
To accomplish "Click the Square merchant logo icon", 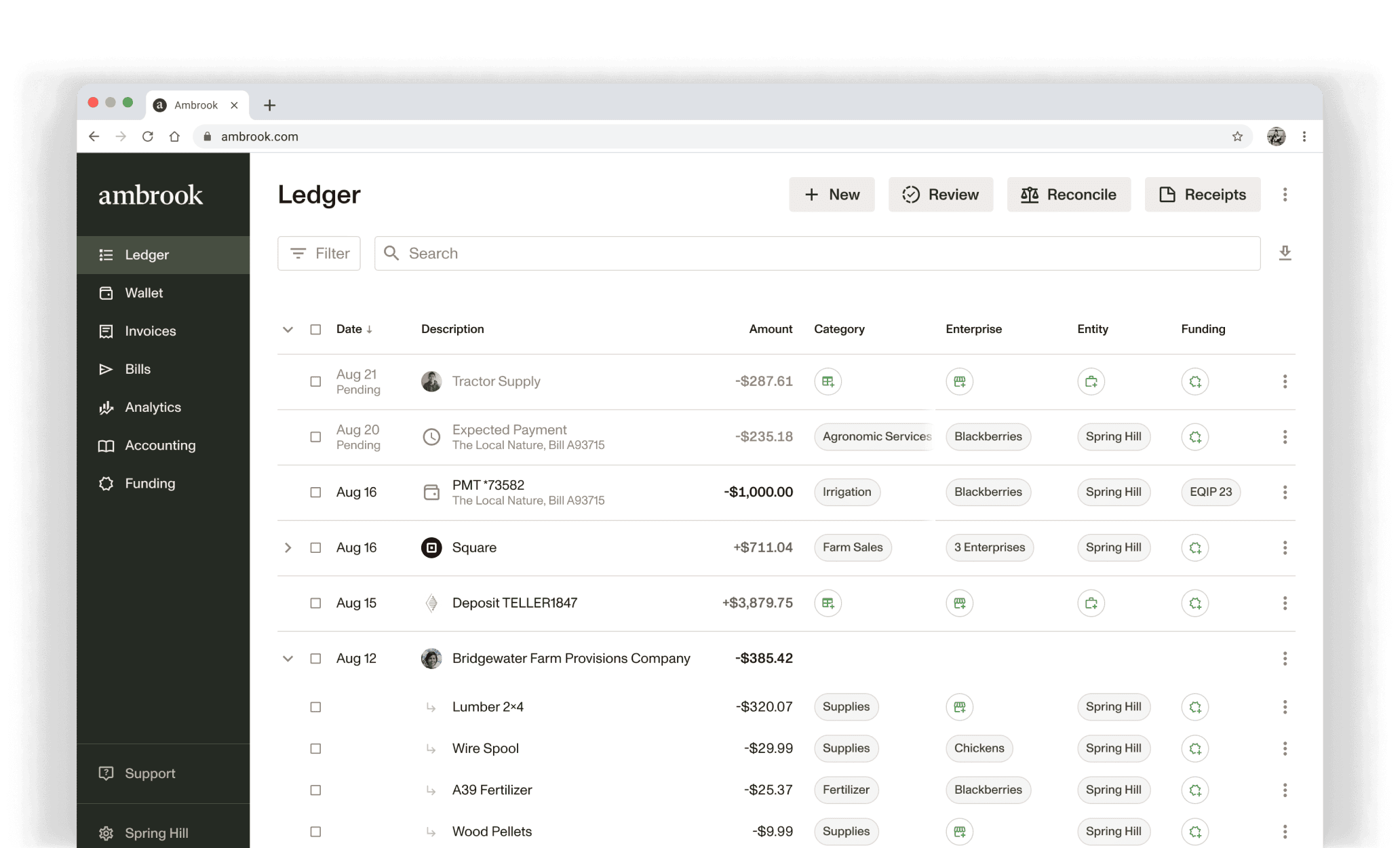I will point(431,547).
